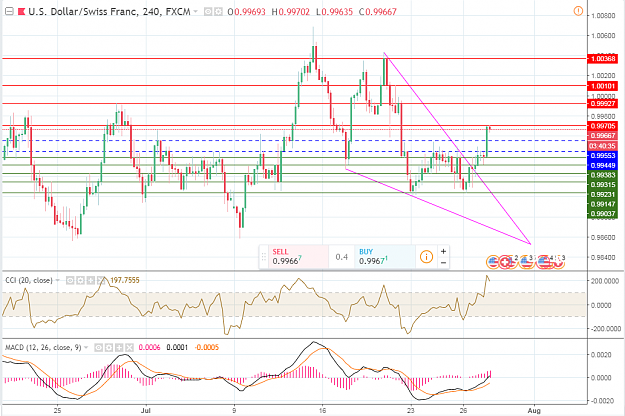Screen dimensions: 625x416
Task: Click the 03:40:35 bar countdown label
Action: [603, 146]
